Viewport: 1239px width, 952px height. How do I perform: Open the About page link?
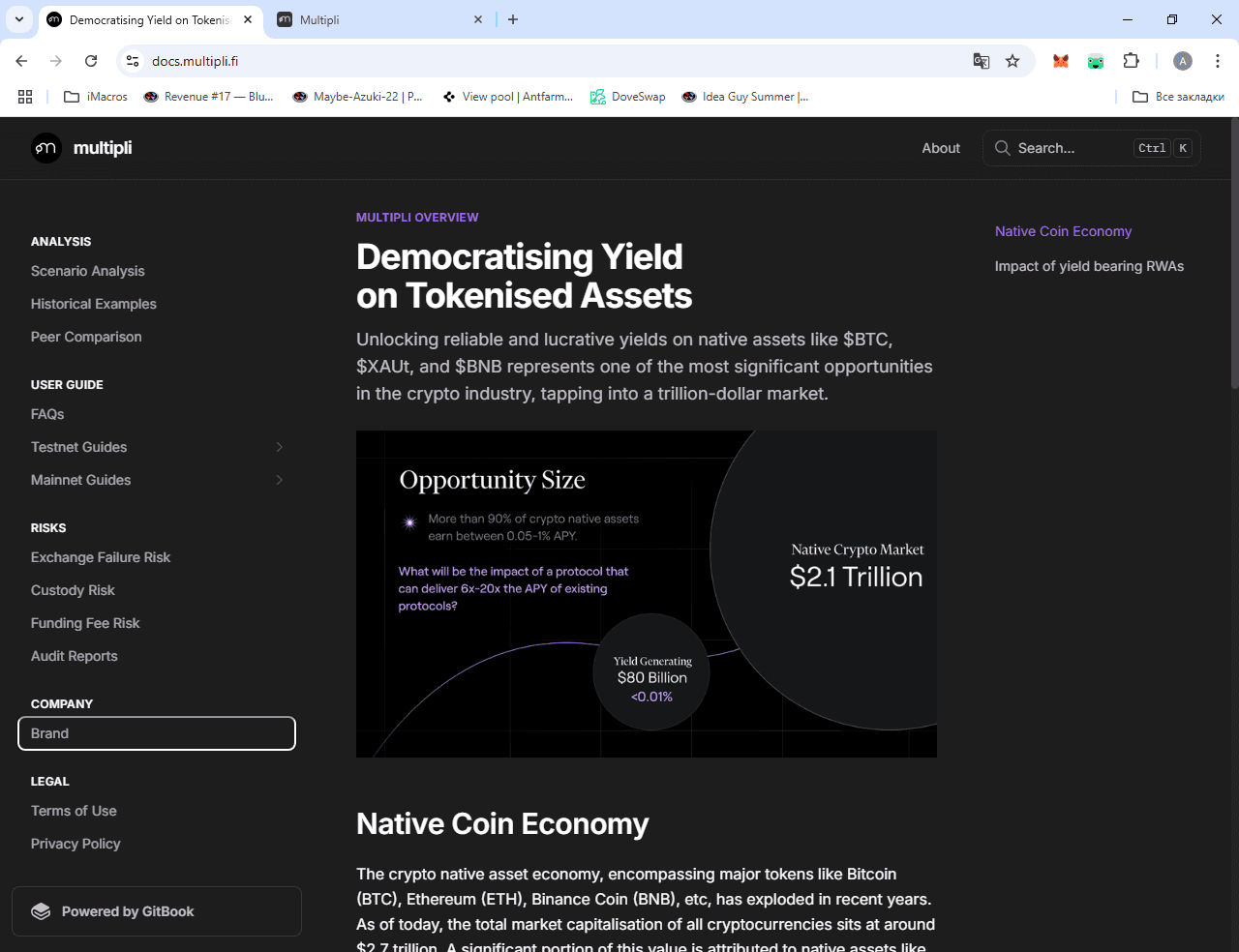941,148
